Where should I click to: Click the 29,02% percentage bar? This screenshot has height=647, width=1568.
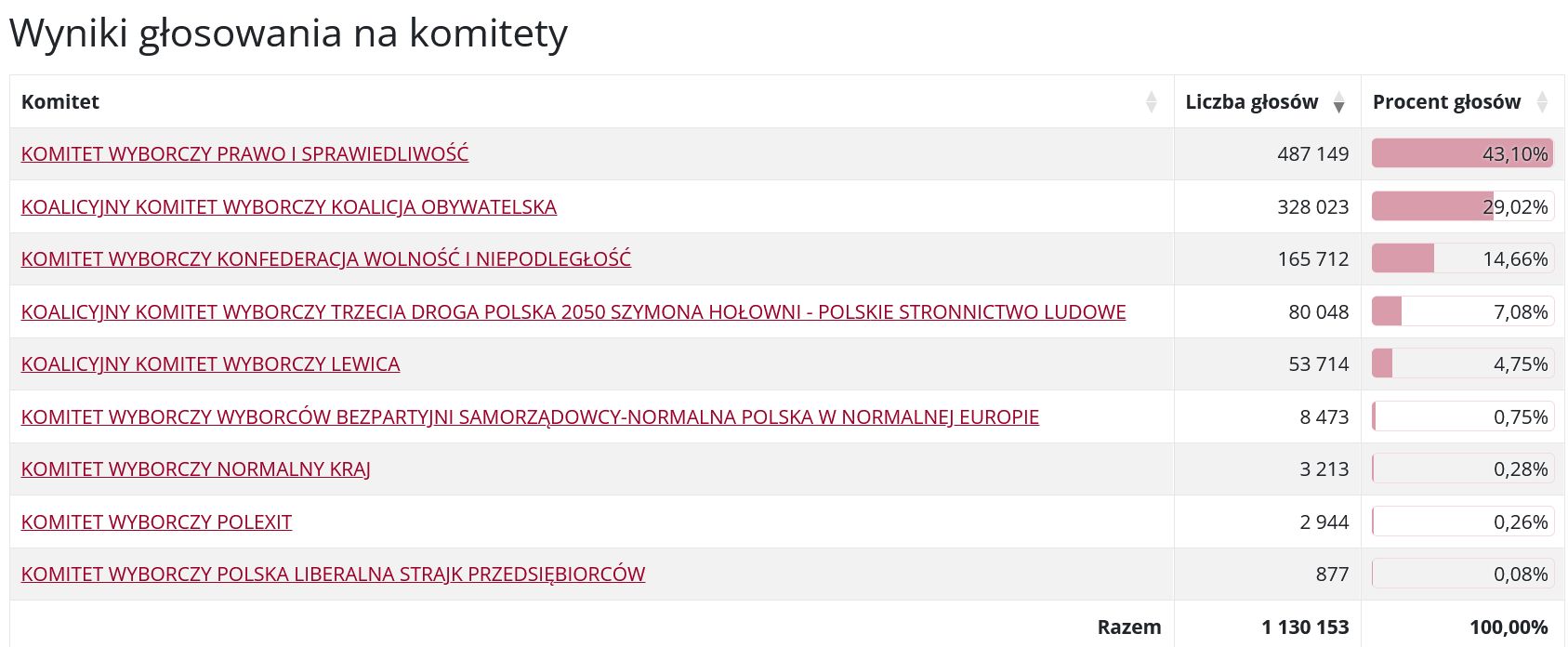point(1462,207)
